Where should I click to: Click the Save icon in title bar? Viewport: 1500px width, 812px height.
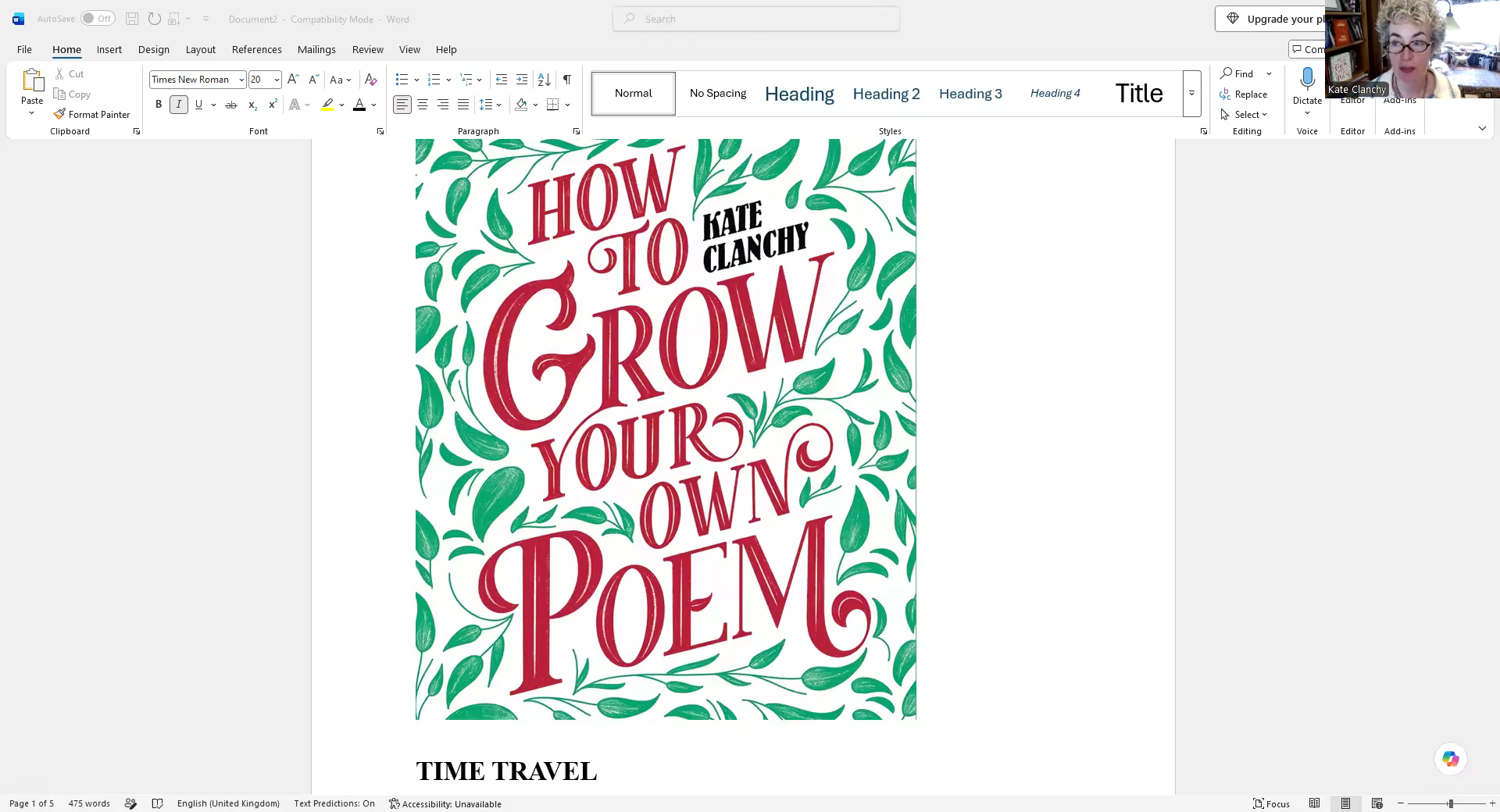click(x=132, y=19)
